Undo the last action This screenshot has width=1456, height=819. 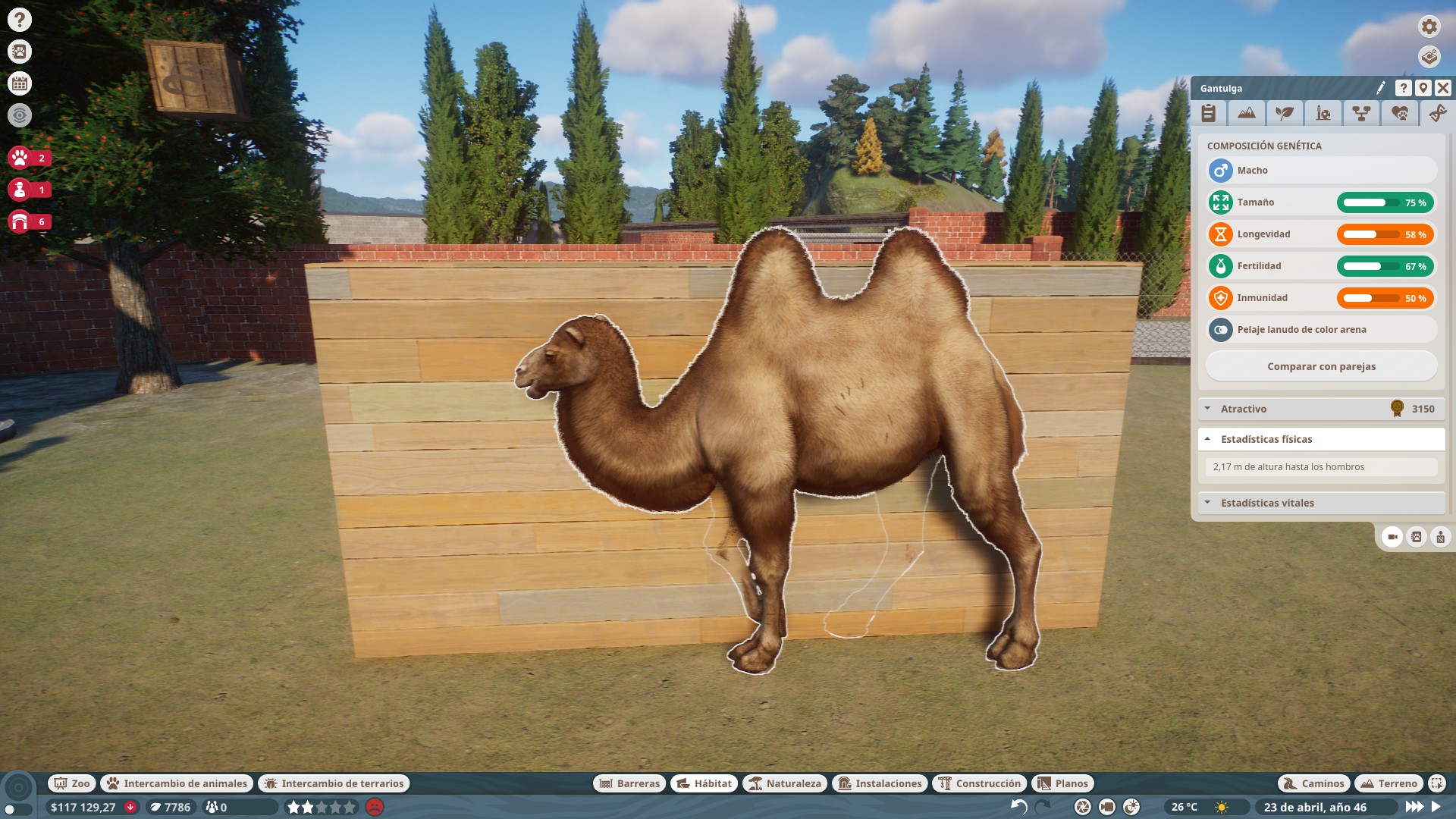1019,806
